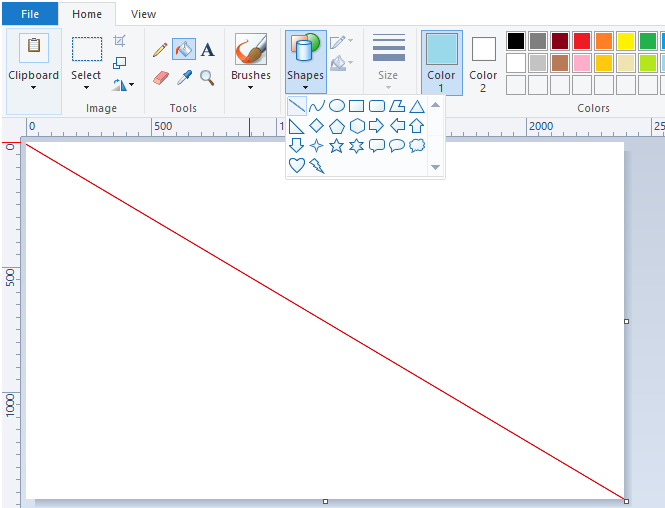665x508 pixels.
Task: Open the Clipboard dropdown
Action: click(34, 88)
